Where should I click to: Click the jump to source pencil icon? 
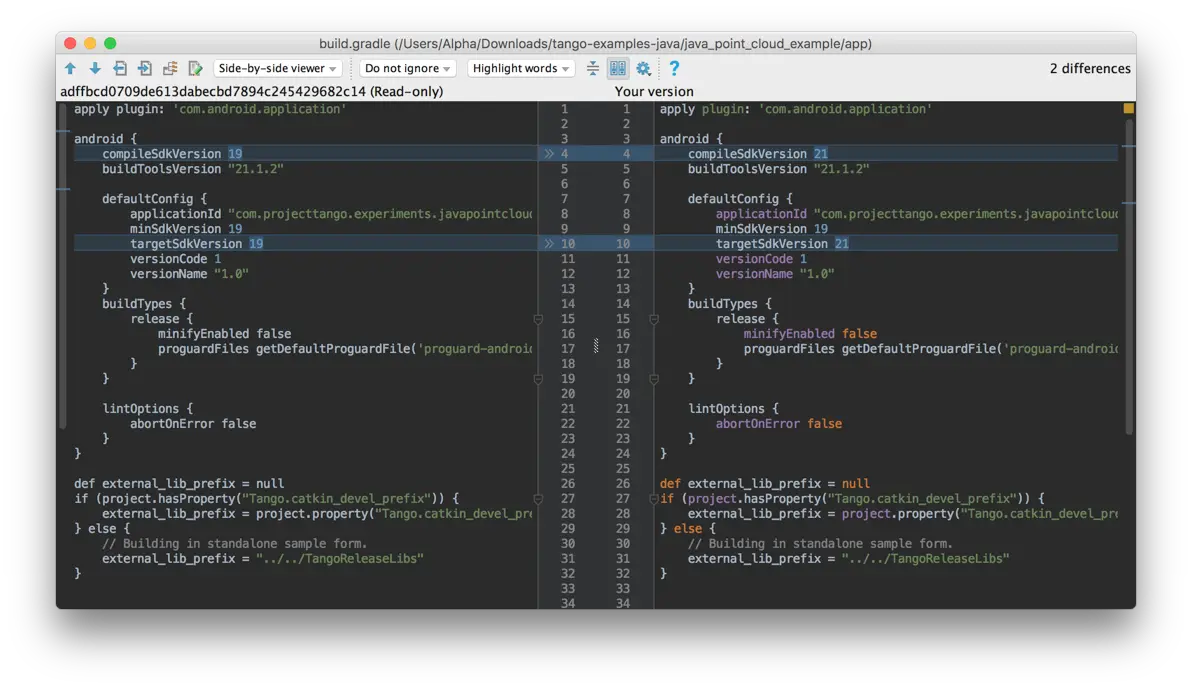click(195, 68)
